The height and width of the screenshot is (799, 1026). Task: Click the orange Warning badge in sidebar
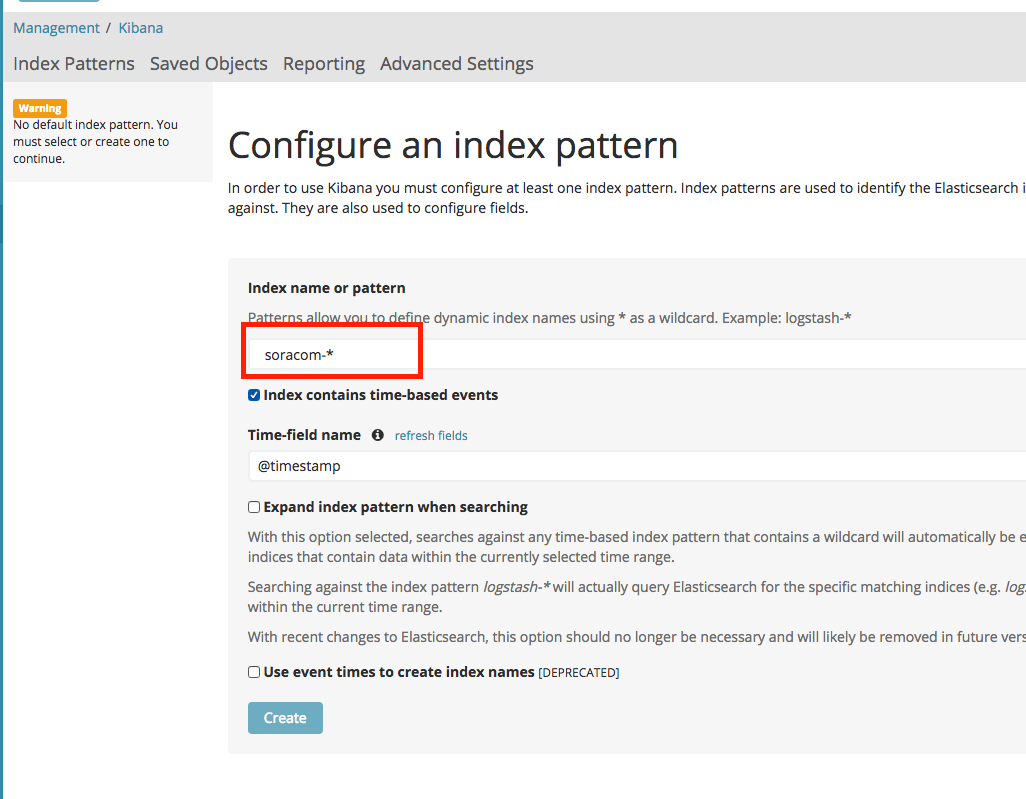point(40,108)
